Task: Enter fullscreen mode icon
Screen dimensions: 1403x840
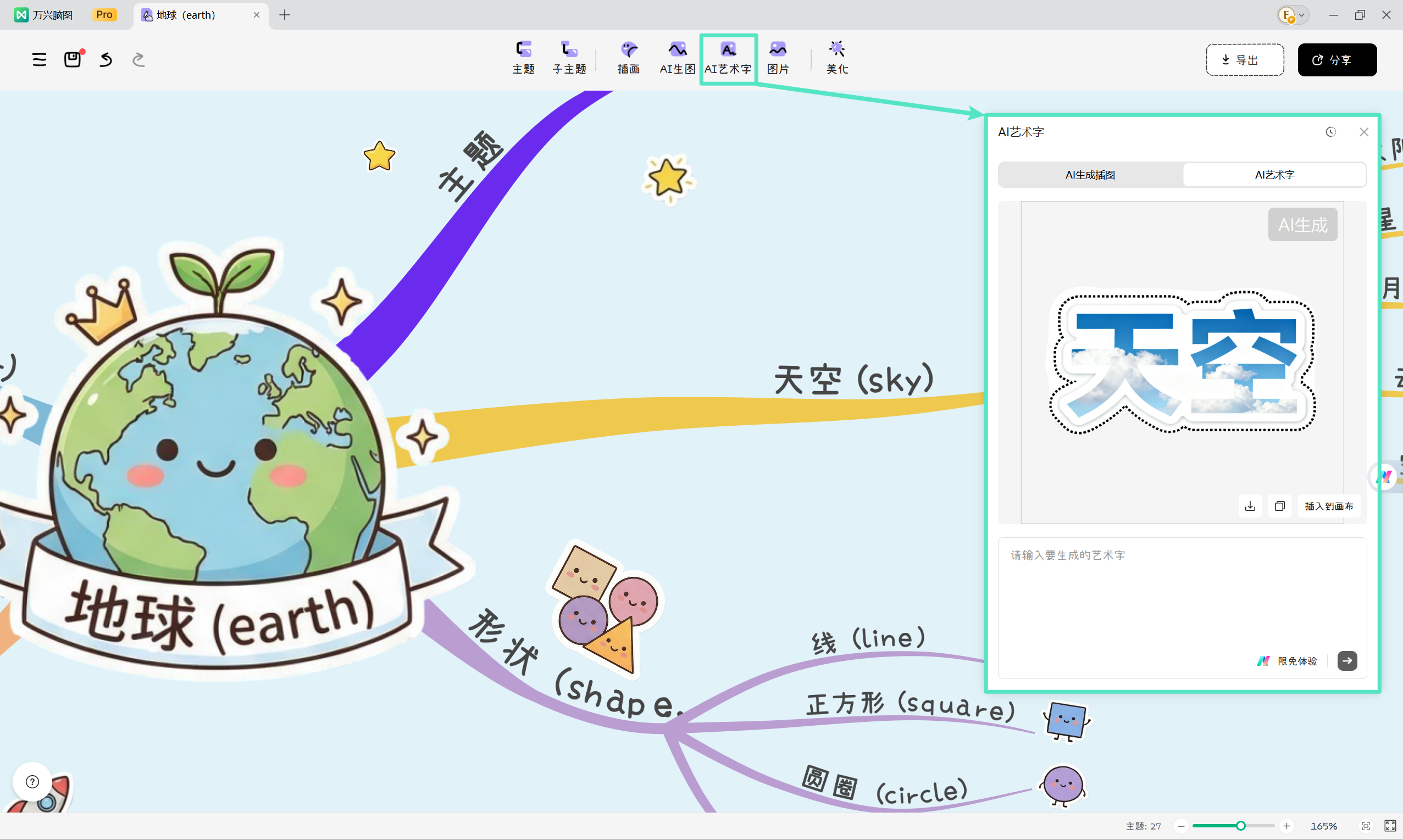Action: (x=1390, y=826)
